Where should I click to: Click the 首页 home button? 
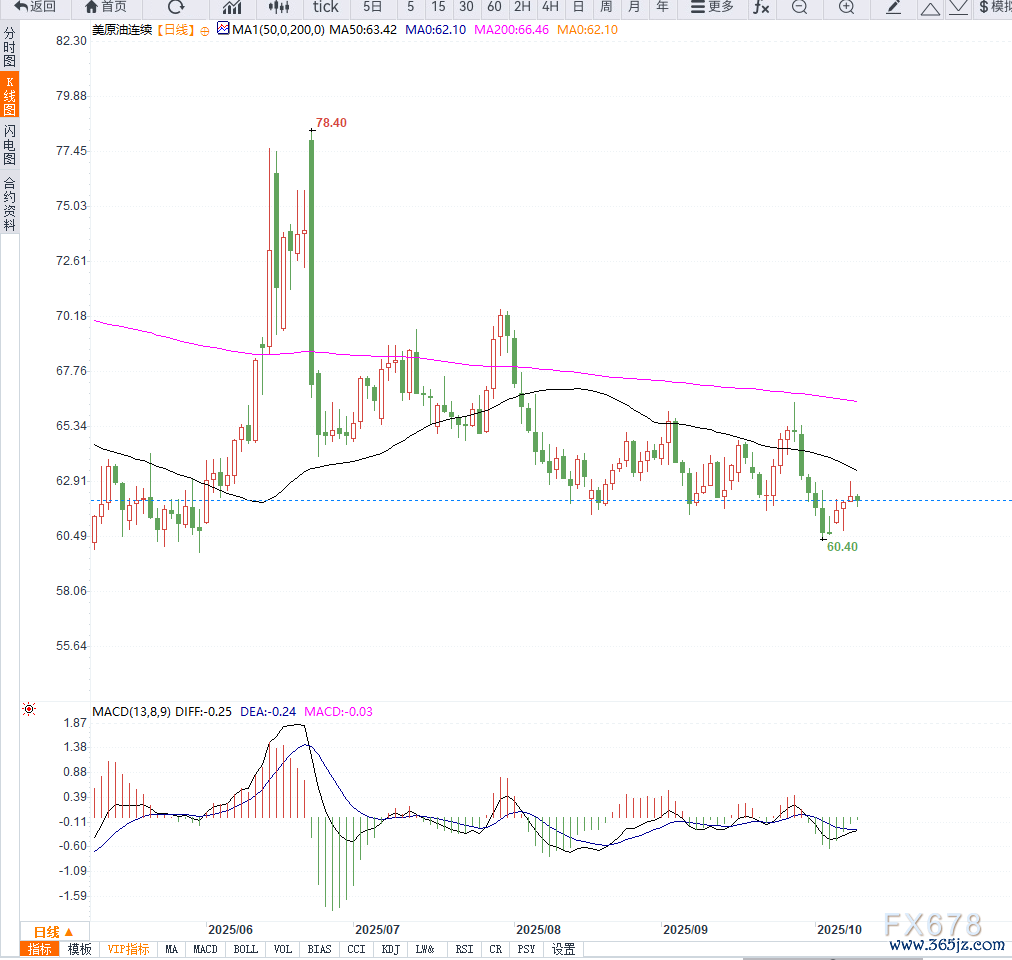click(x=106, y=7)
